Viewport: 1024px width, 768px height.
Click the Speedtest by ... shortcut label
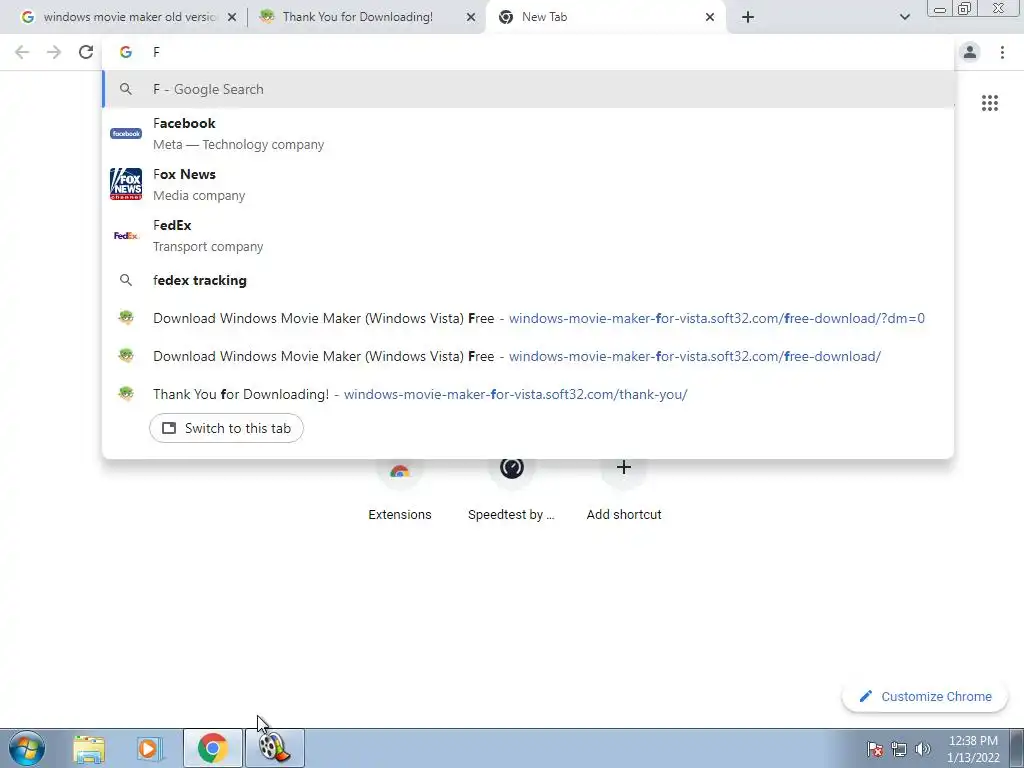click(x=511, y=515)
